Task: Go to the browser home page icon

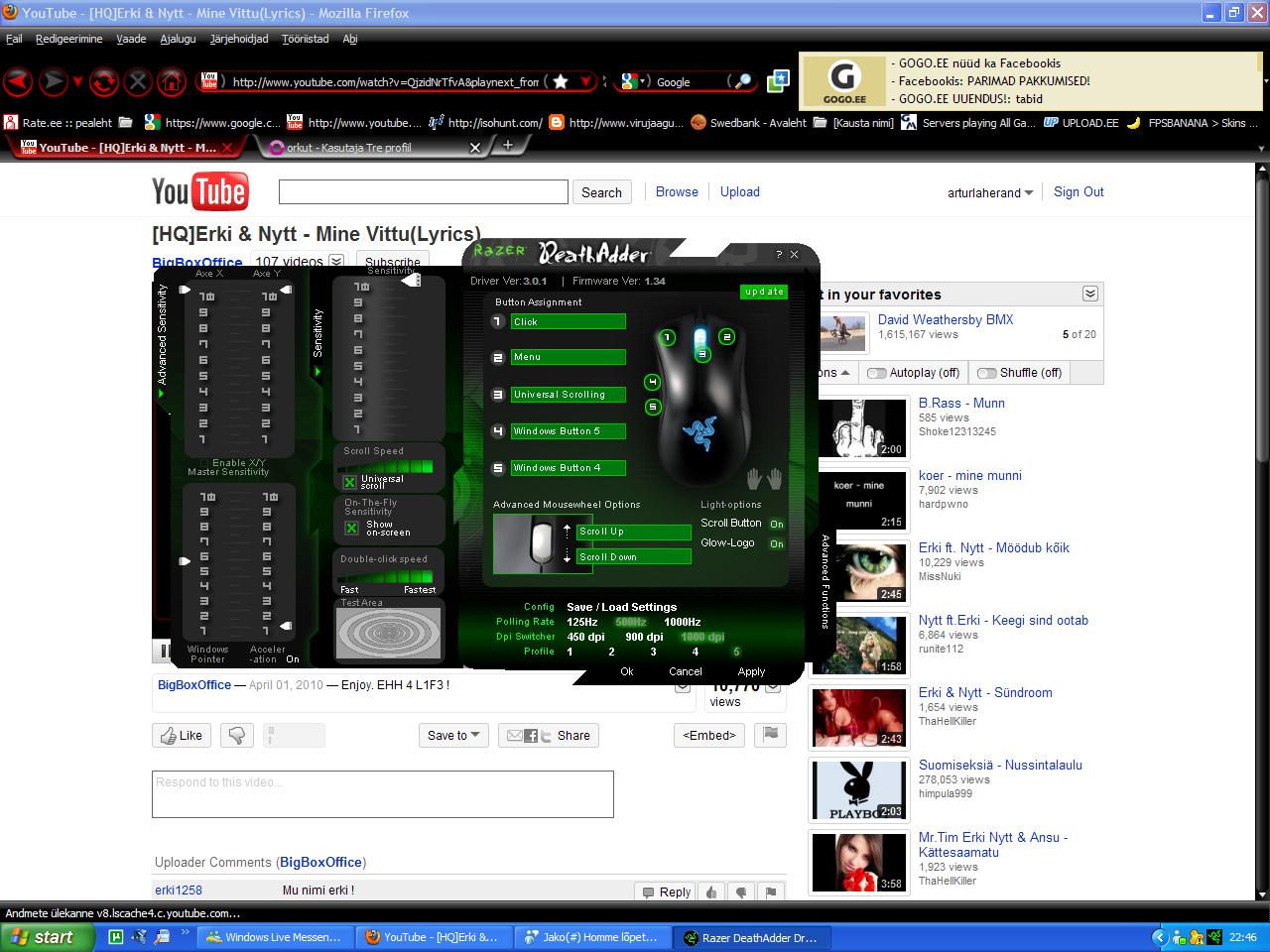Action: click(172, 81)
